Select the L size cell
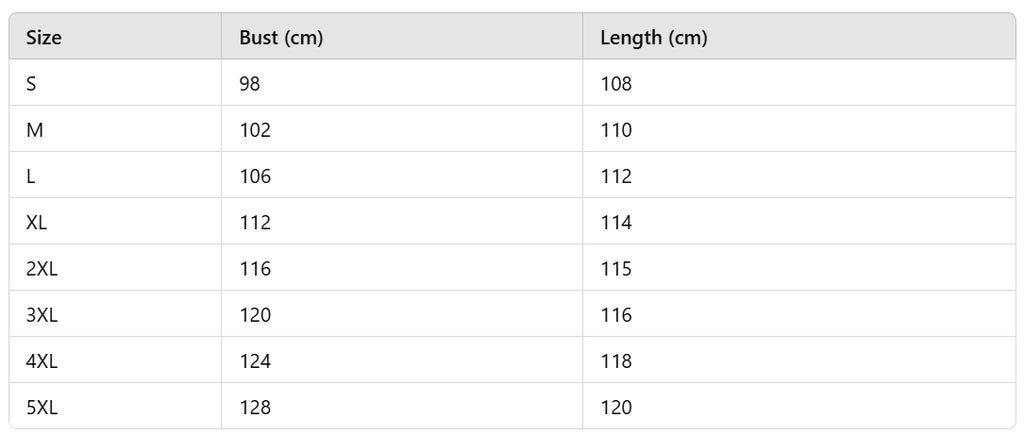This screenshot has width=1024, height=435. point(31,176)
